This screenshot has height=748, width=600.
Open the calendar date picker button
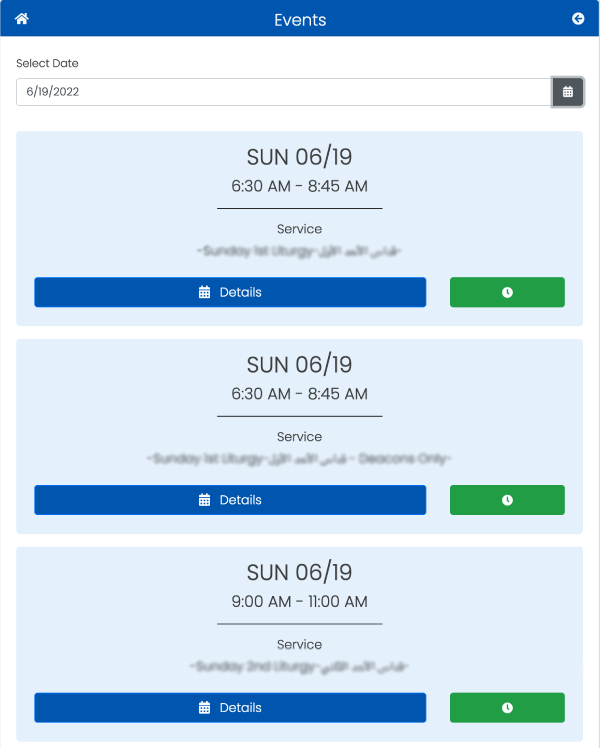pos(568,92)
